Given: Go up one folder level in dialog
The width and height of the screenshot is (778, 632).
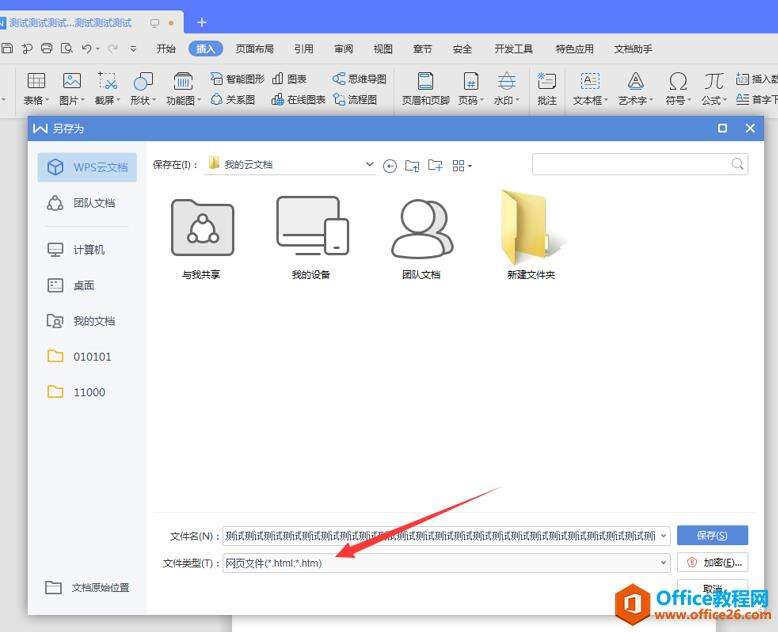Looking at the screenshot, I should [x=412, y=165].
